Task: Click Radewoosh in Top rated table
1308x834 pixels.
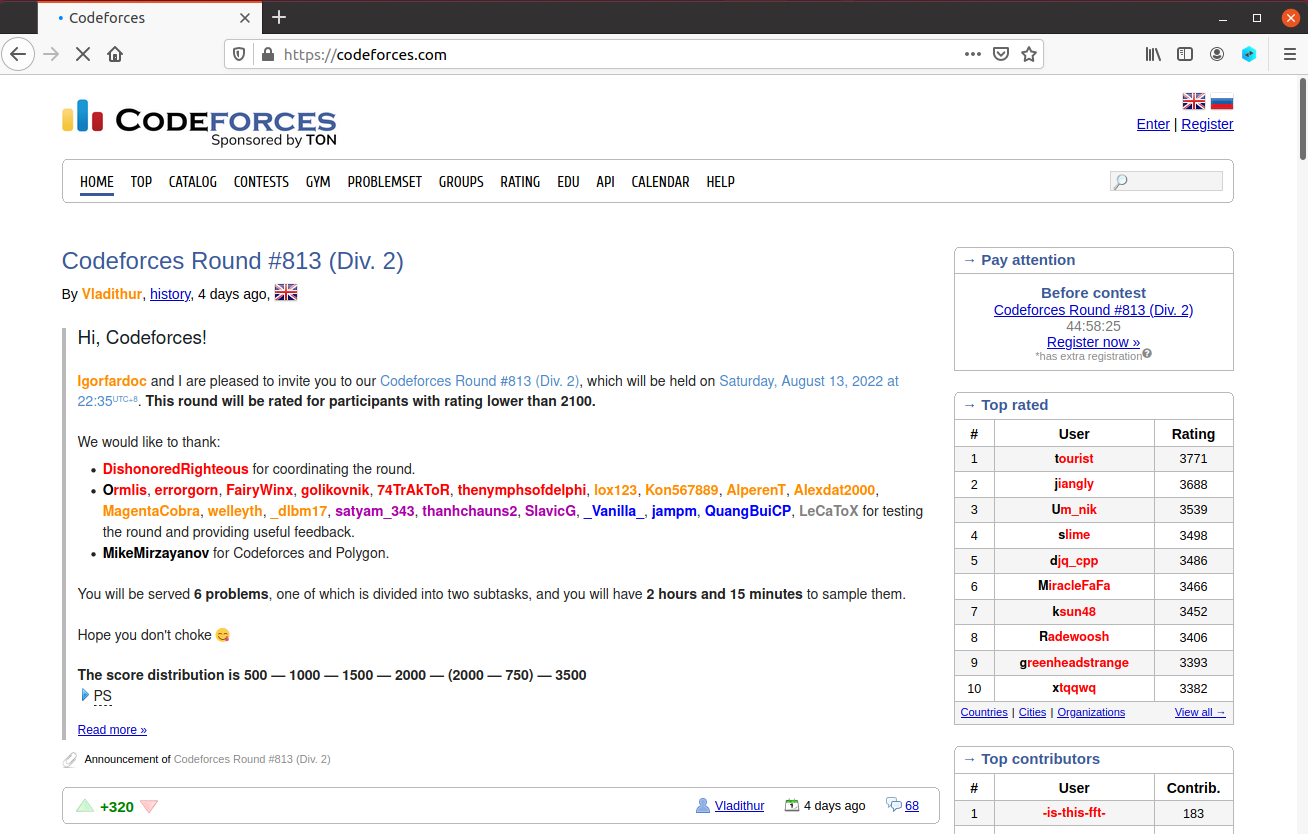Action: [1074, 637]
